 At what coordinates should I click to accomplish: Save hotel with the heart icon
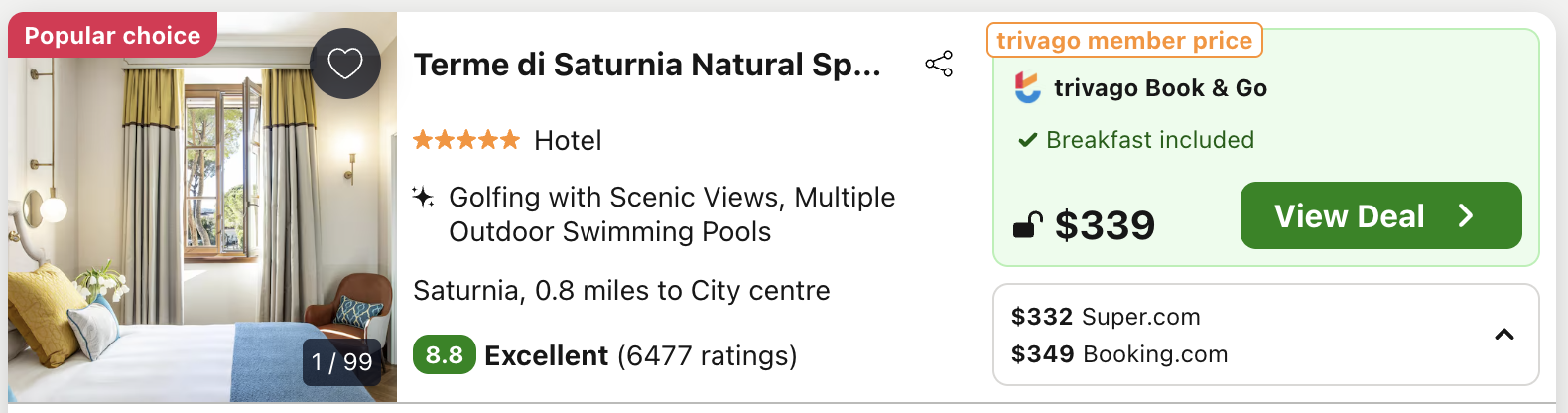[x=345, y=64]
